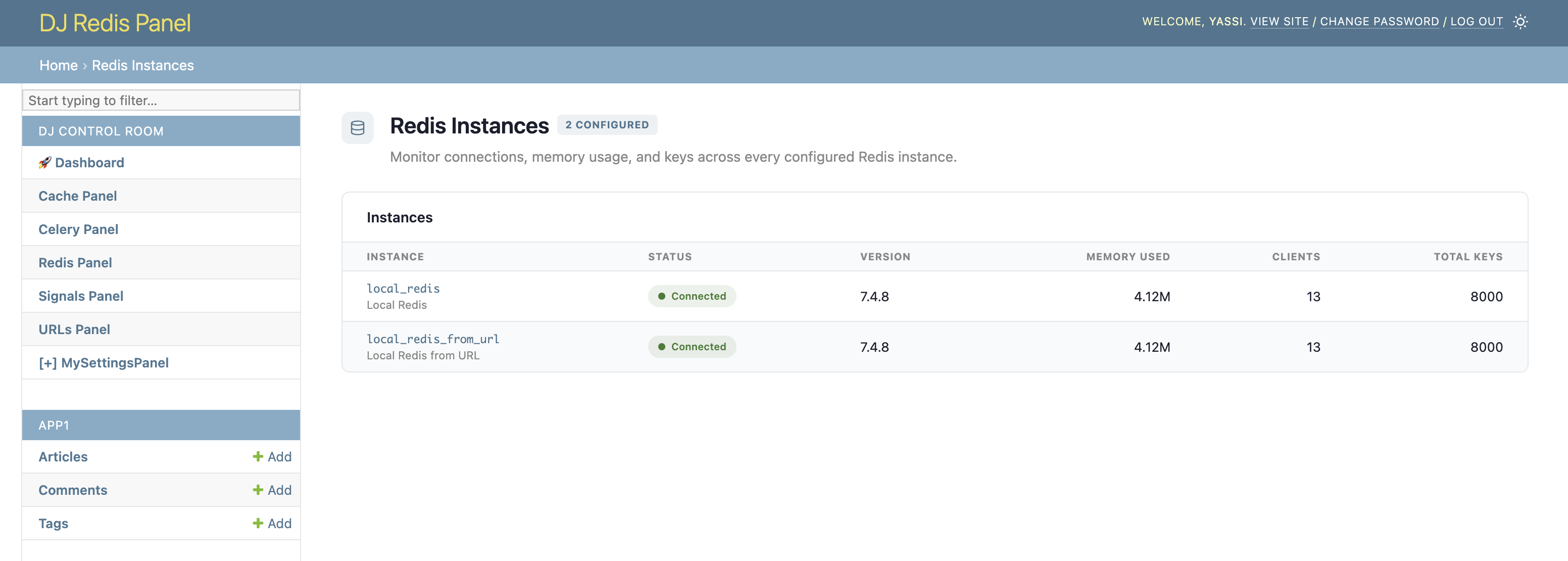The image size is (1568, 561).
Task: Toggle the light/dark theme icon
Action: [x=1520, y=22]
